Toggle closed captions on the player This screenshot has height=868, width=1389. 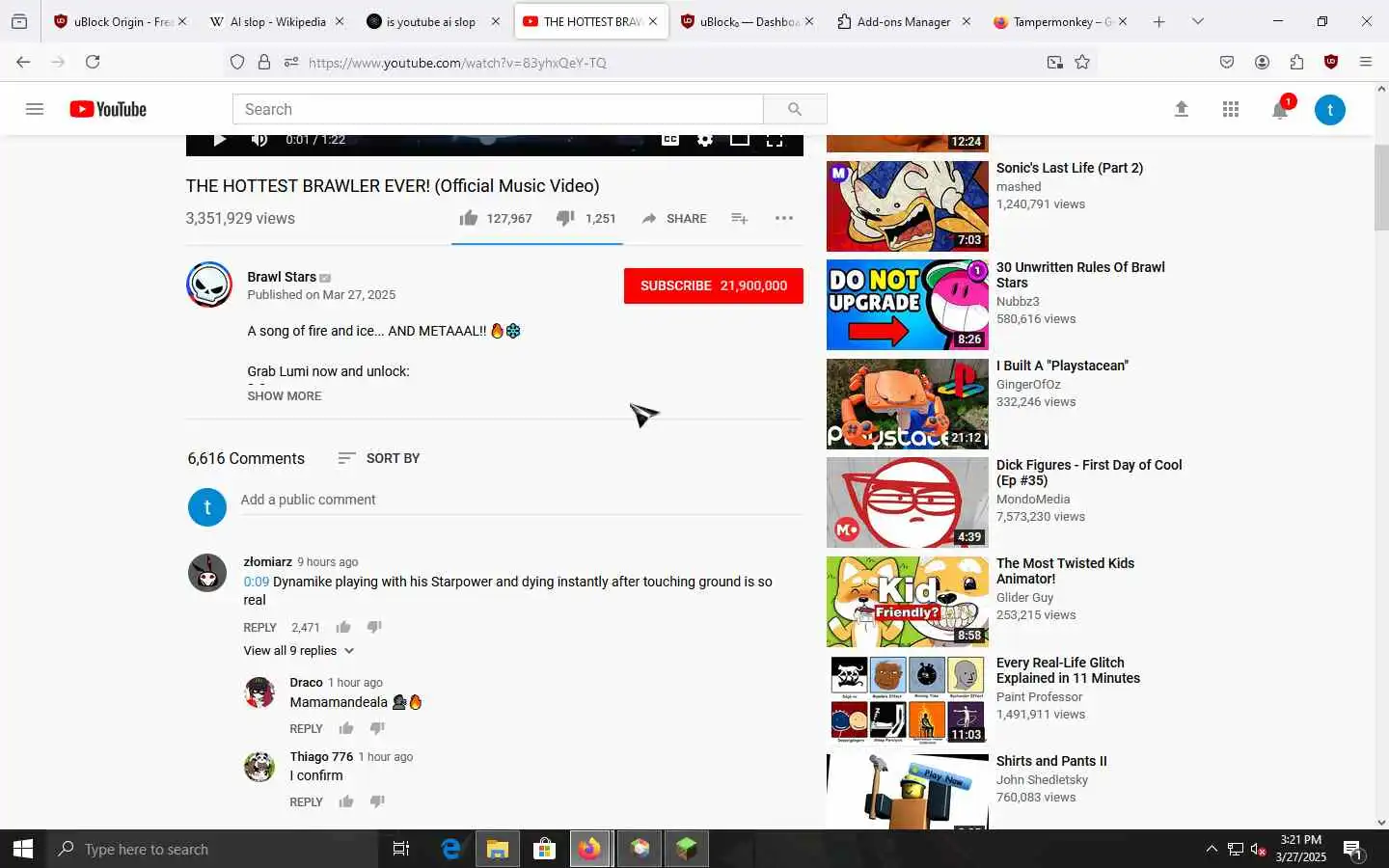point(669,140)
